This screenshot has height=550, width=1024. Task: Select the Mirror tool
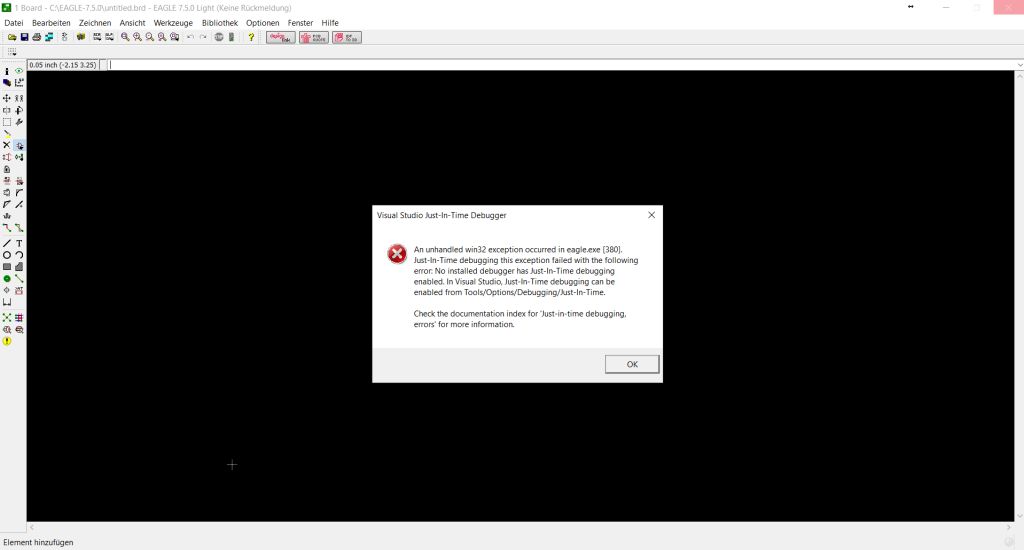(7, 110)
